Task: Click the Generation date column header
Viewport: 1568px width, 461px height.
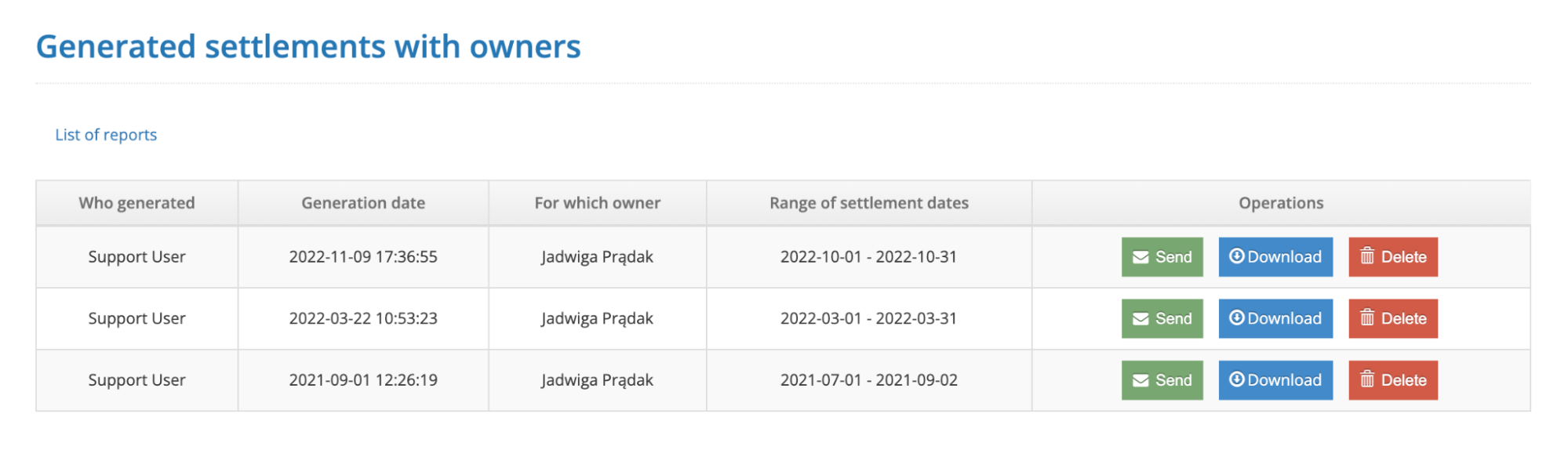Action: tap(363, 203)
